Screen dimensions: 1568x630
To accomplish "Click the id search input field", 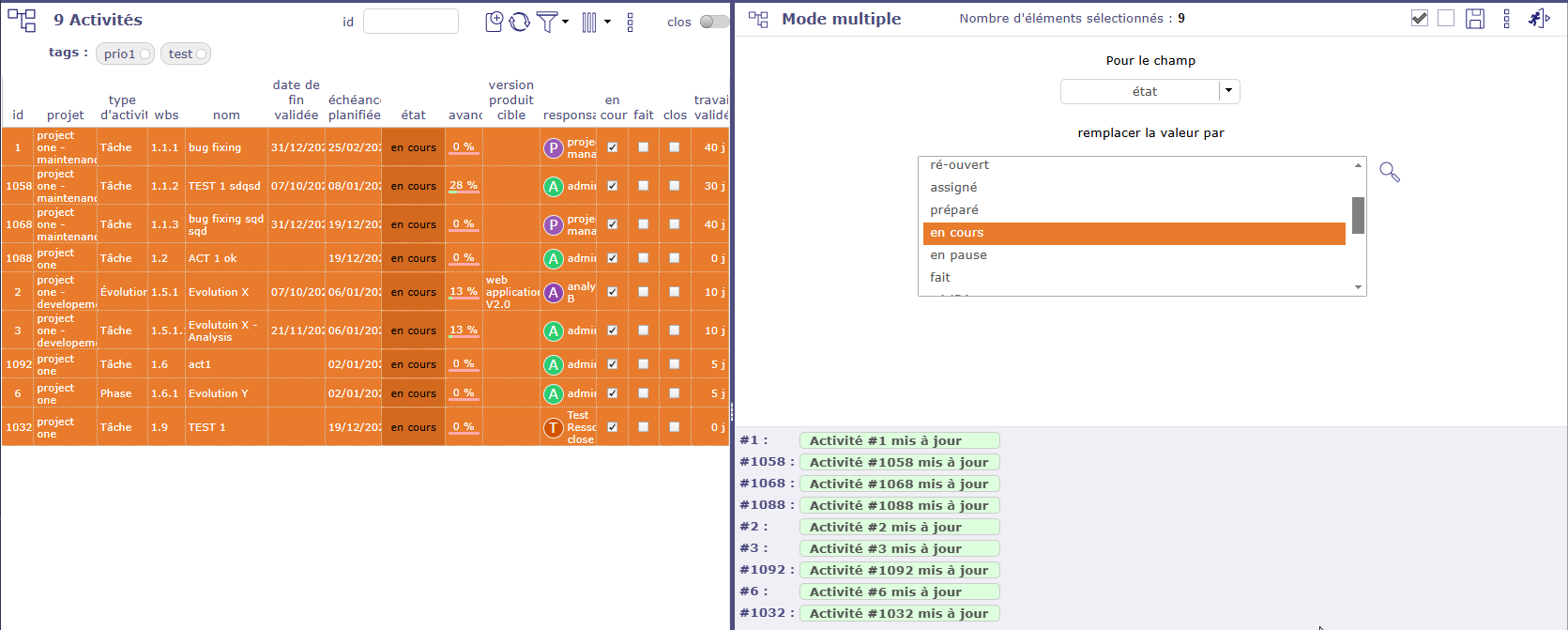I will [x=410, y=22].
